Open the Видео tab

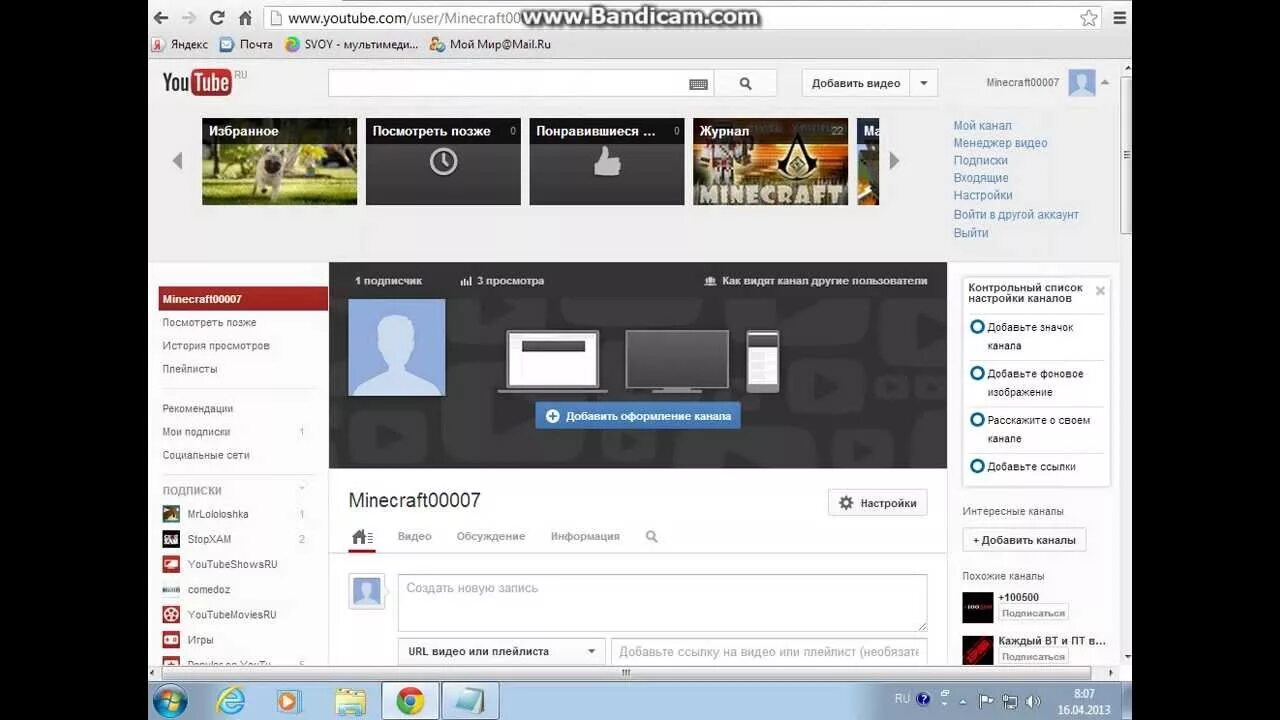point(414,537)
